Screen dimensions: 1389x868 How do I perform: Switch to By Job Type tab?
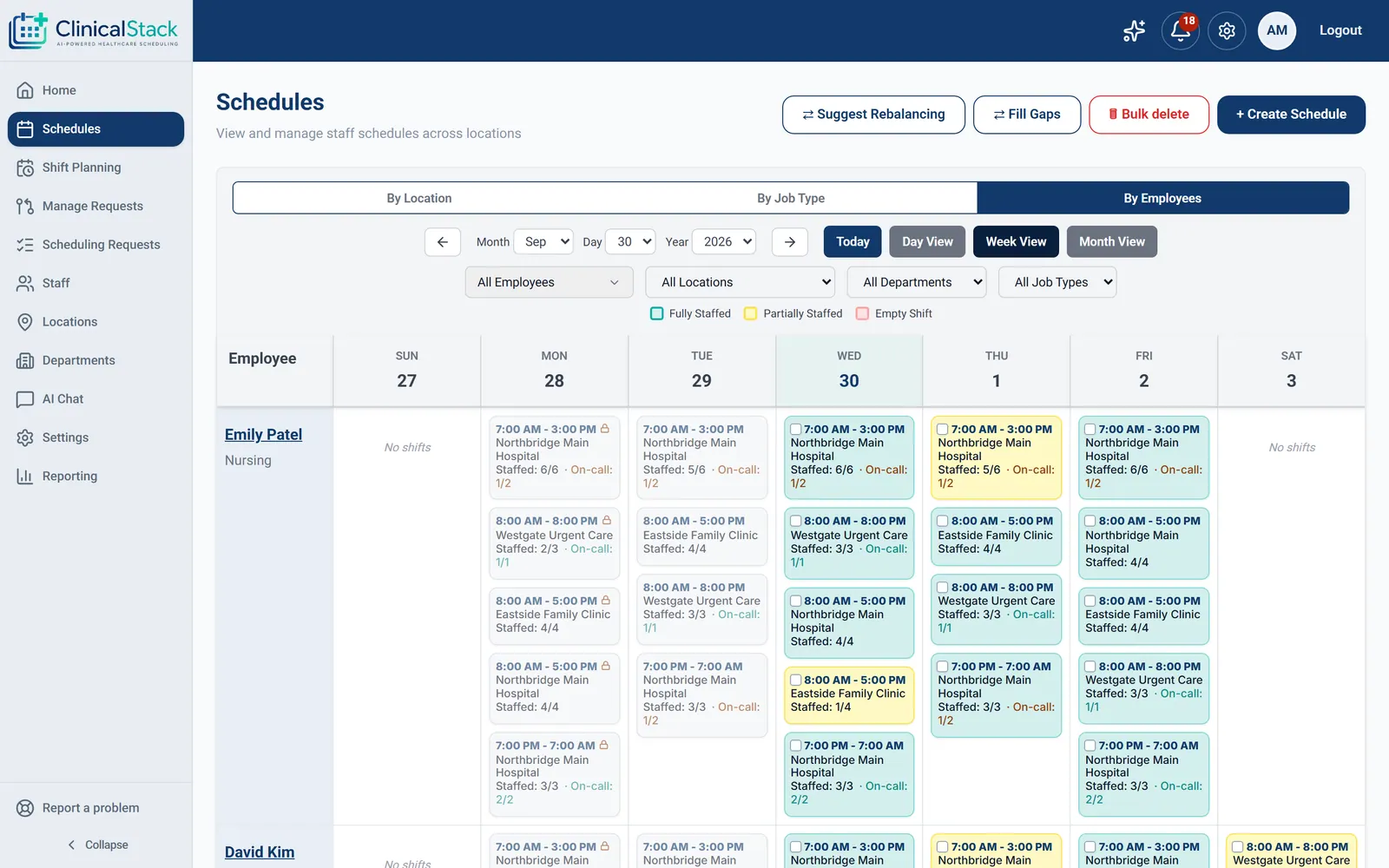coord(791,198)
